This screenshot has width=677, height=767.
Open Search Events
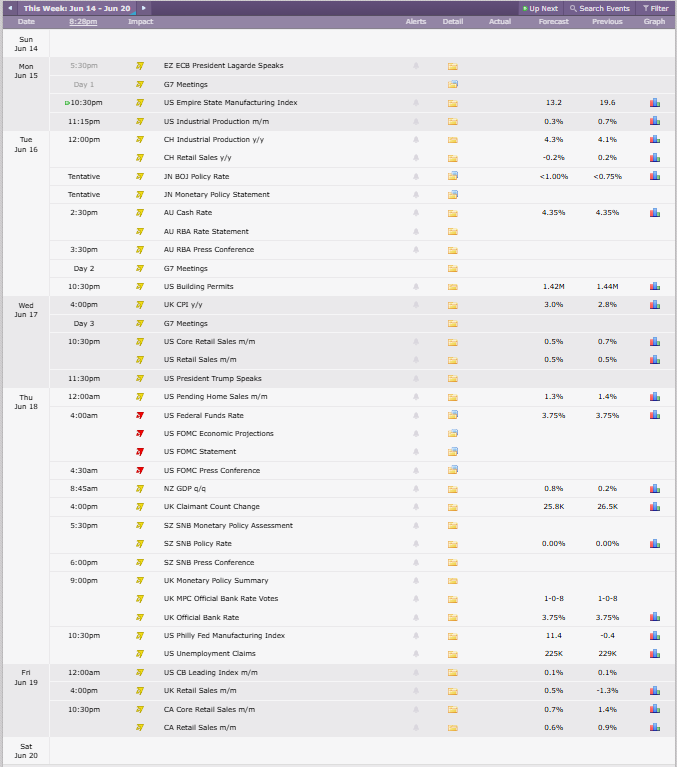tap(600, 8)
